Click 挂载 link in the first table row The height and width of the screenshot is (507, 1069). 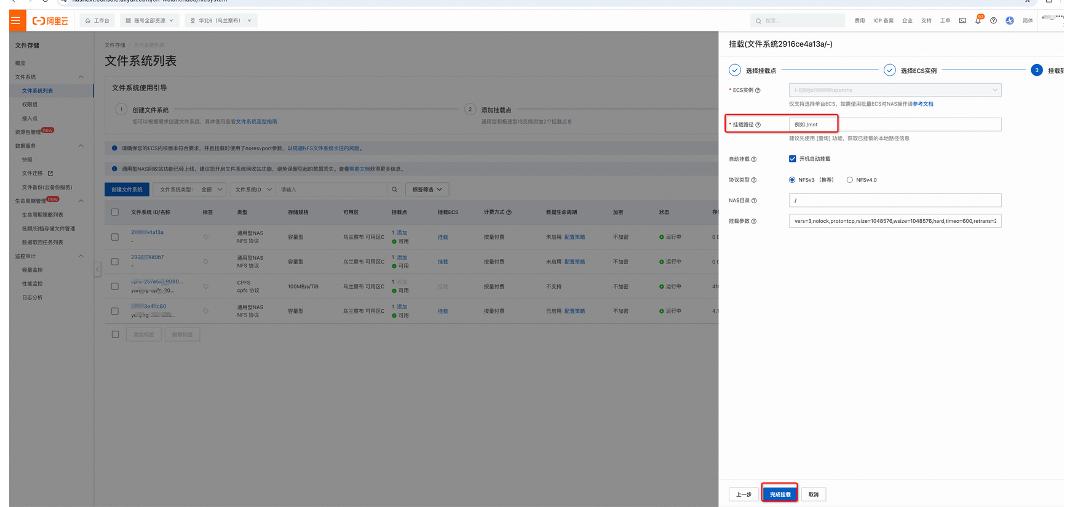[x=442, y=236]
